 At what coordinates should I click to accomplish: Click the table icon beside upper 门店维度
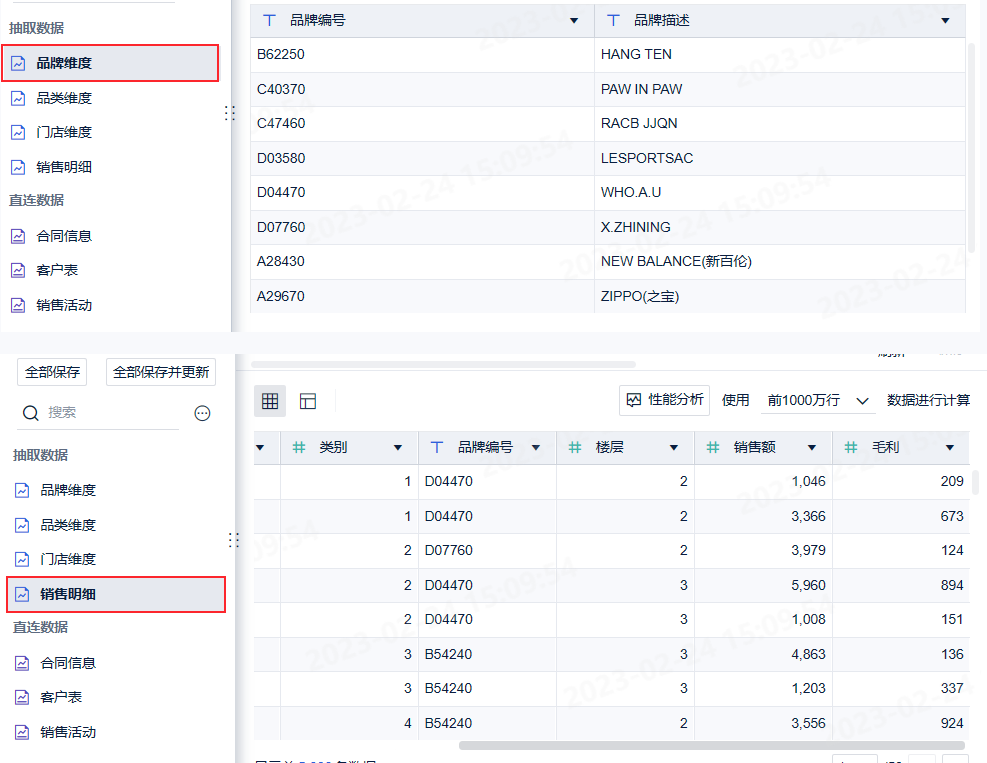point(18,132)
